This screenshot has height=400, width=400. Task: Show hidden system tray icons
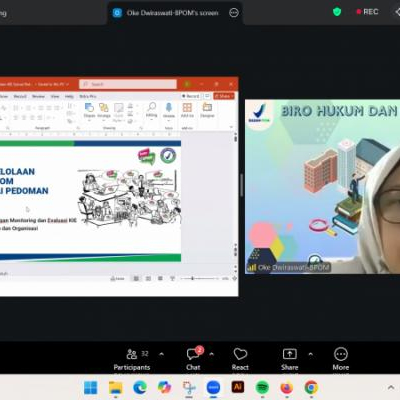[390, 388]
